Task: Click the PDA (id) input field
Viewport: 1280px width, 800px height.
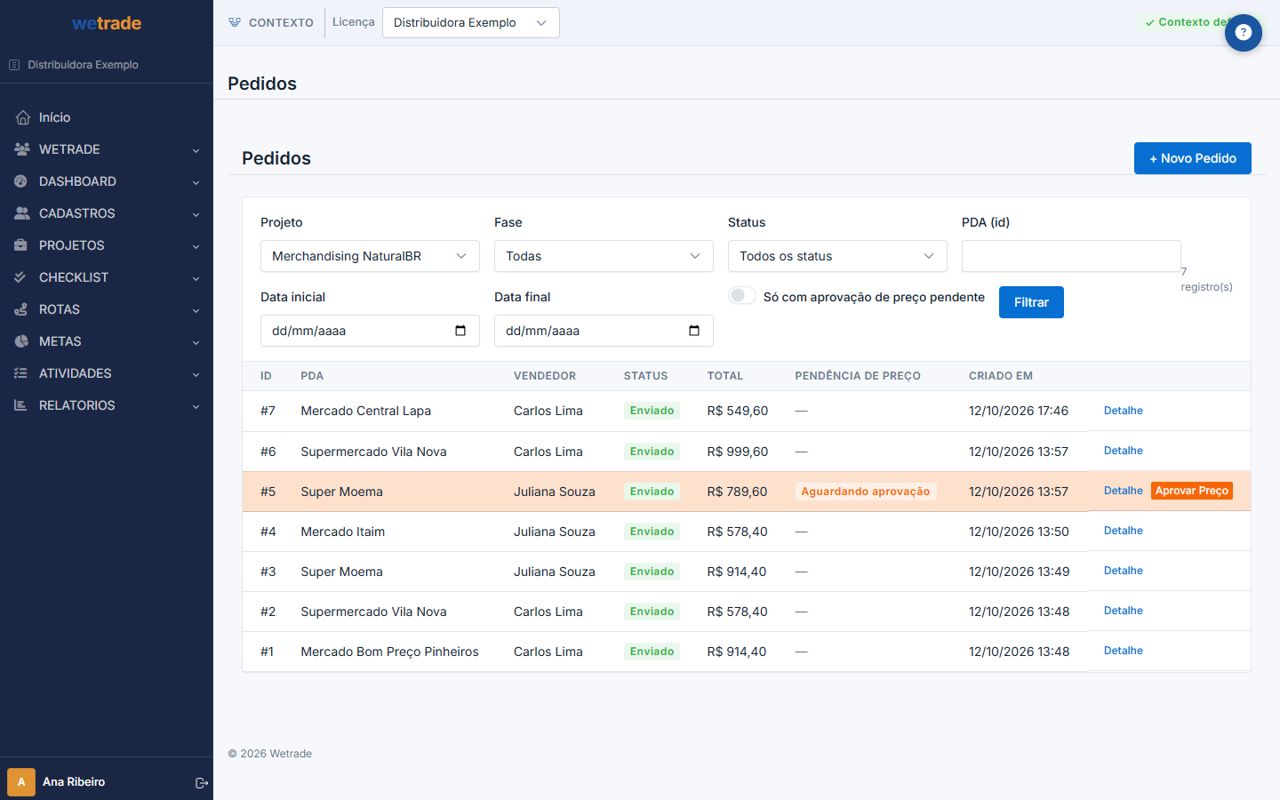Action: coord(1071,256)
